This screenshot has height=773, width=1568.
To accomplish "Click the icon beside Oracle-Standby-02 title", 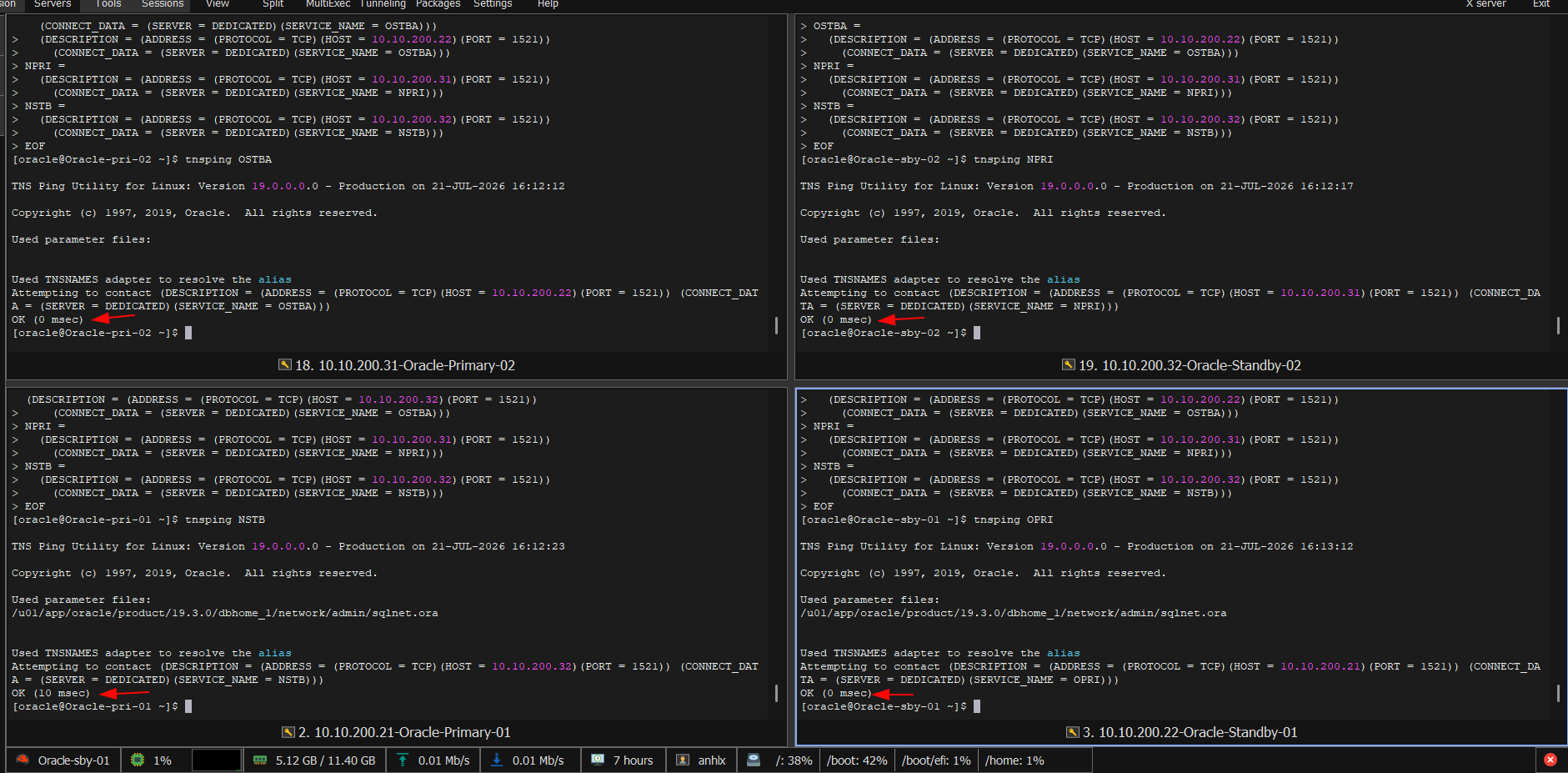I will point(1069,364).
